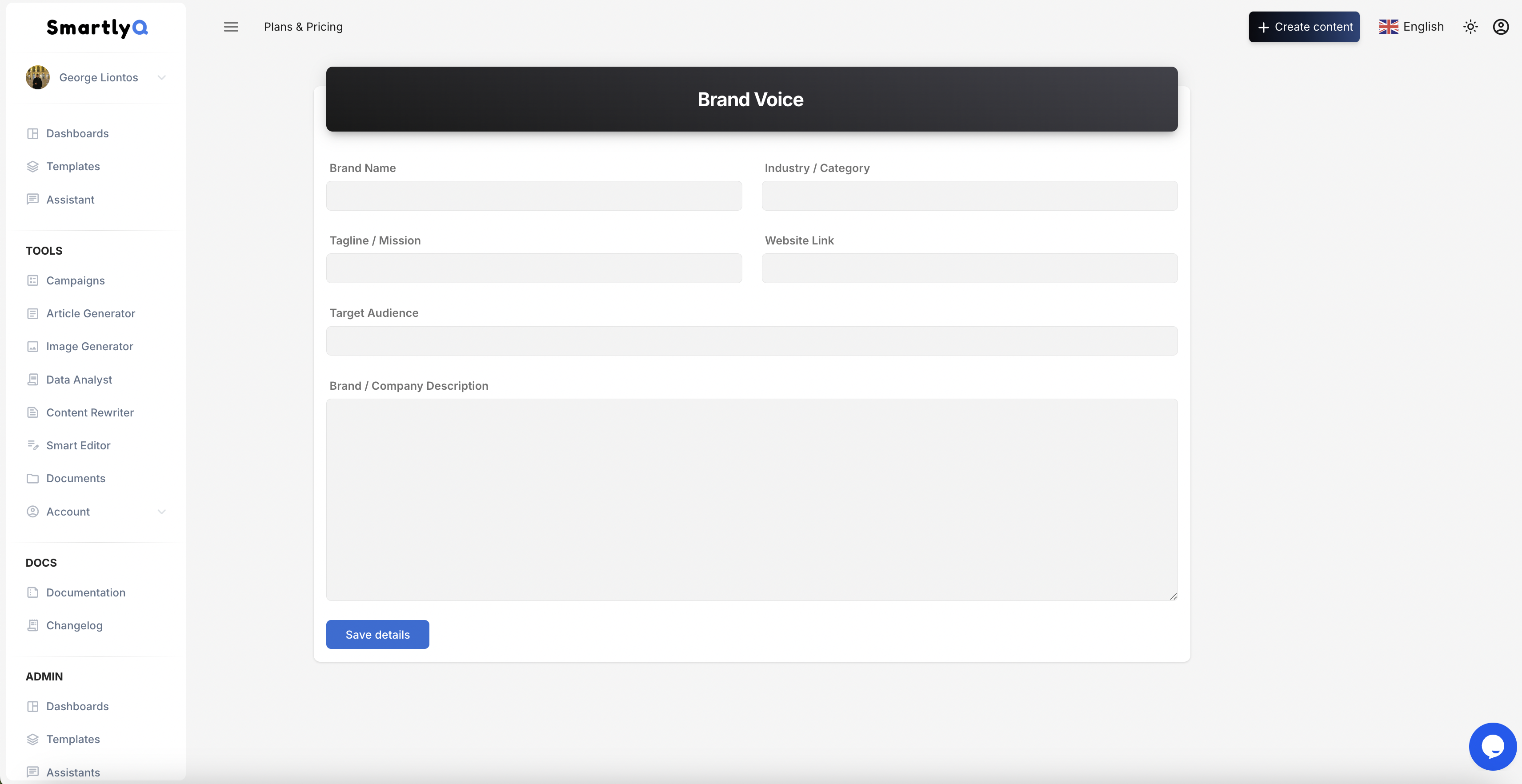Screen dimensions: 1522x784
Task: Expand the Account submenu chevron
Action: (161, 512)
